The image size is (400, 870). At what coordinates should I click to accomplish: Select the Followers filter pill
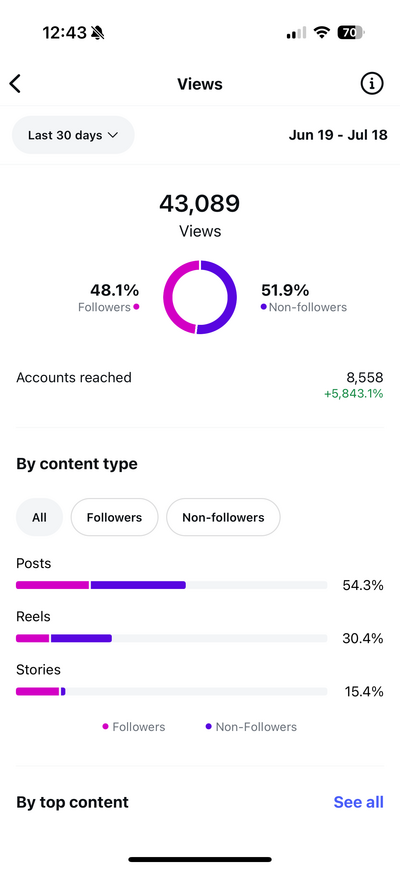[114, 517]
